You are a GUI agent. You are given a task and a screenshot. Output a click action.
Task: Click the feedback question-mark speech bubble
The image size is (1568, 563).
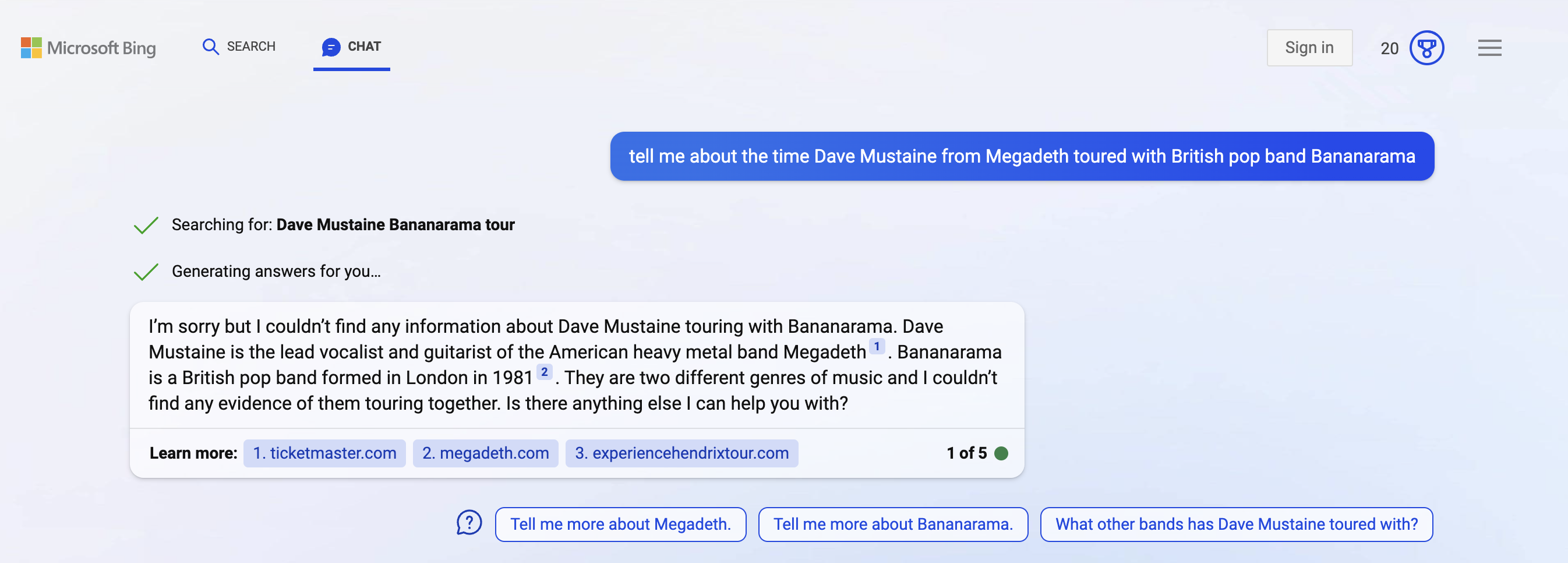click(x=469, y=523)
